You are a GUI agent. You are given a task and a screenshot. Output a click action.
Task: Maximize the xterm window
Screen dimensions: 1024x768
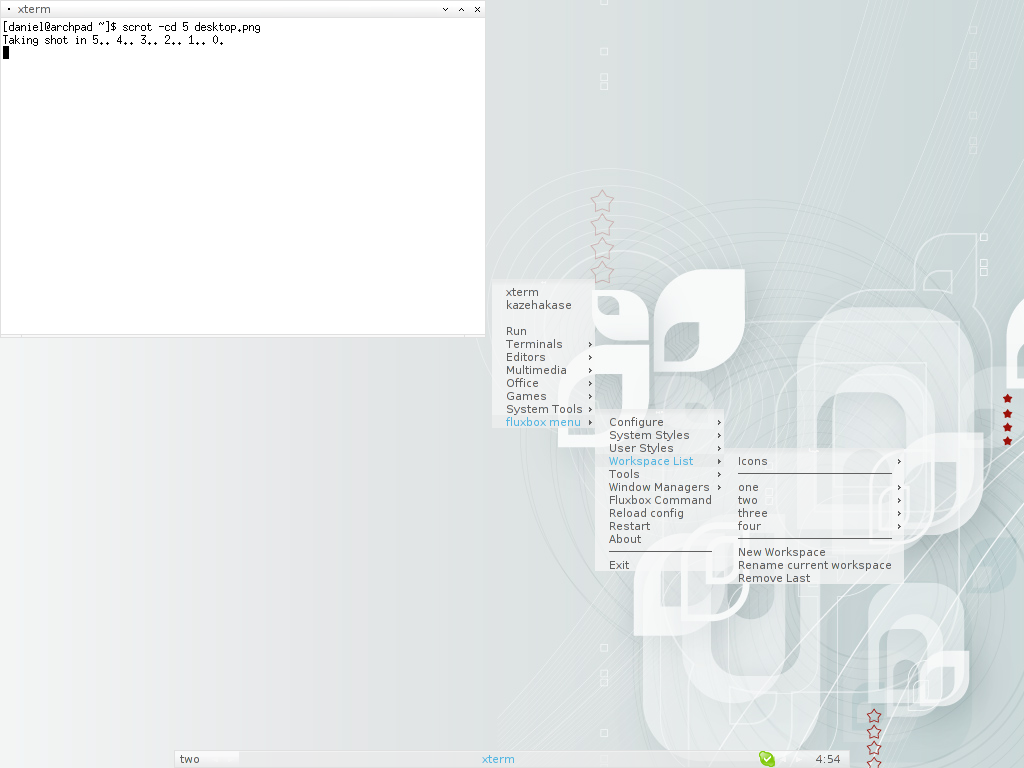[x=461, y=9]
